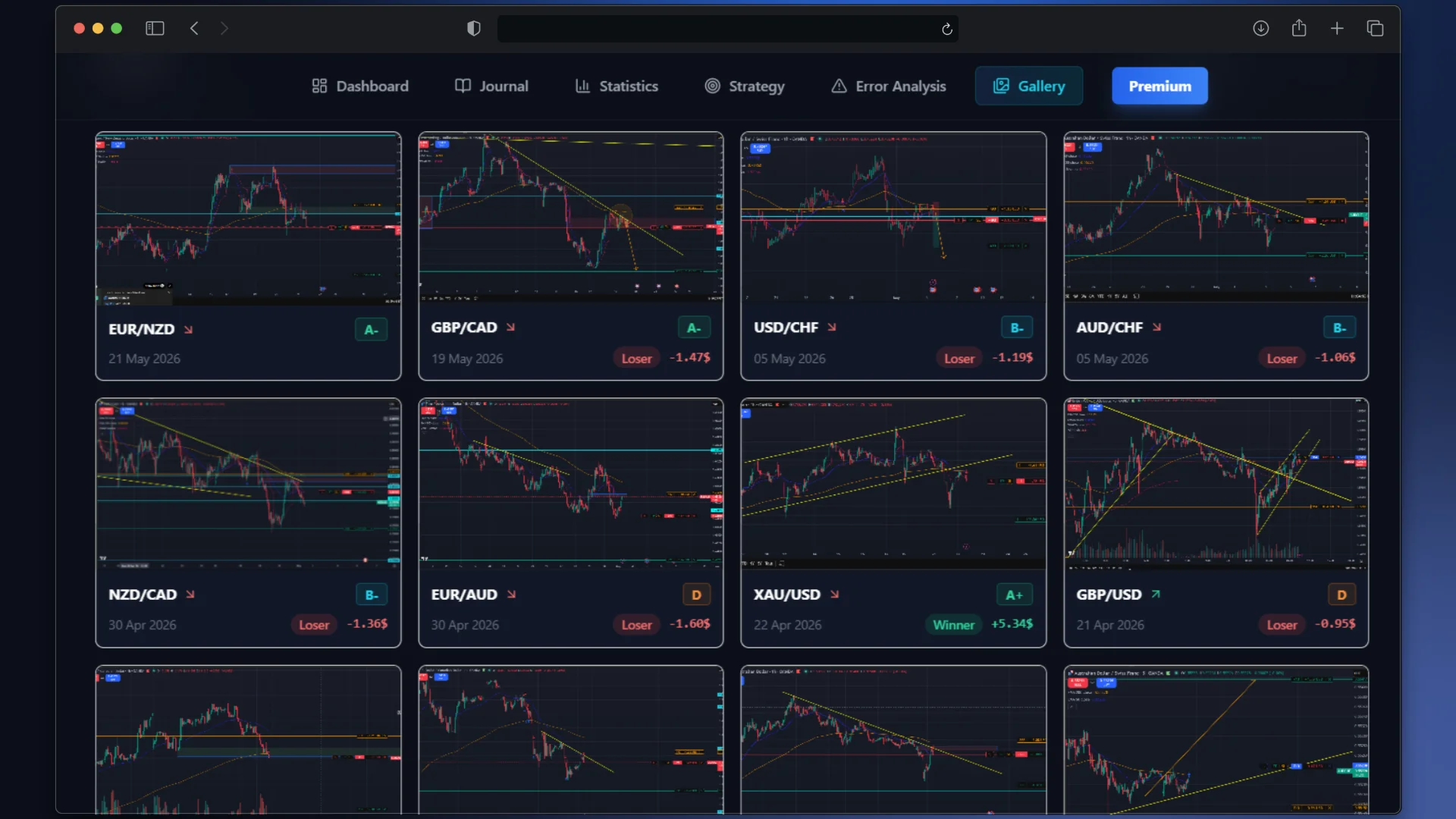Click the Winner tag on XAU/USD card
The image size is (1456, 819).
click(x=953, y=625)
